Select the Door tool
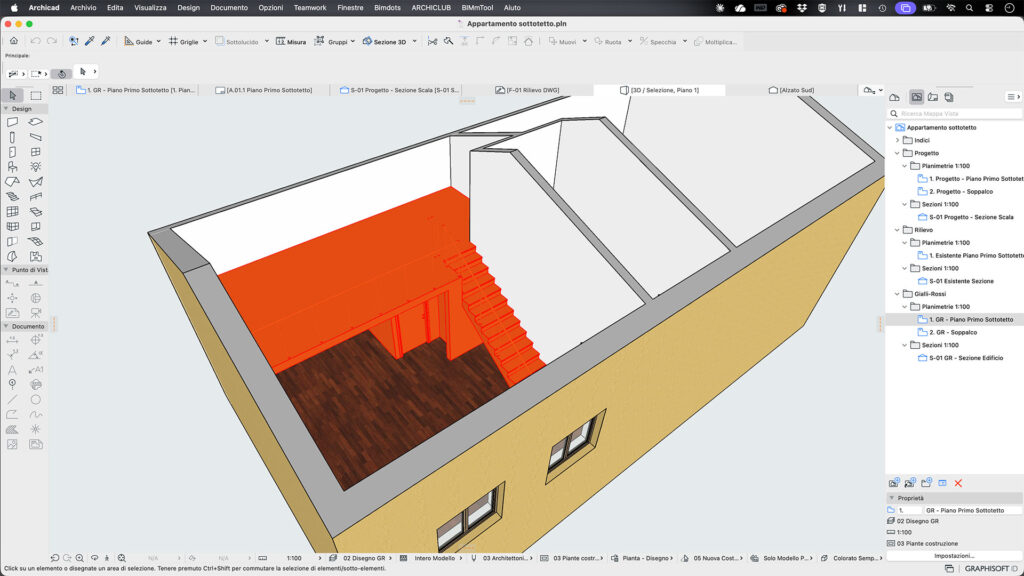This screenshot has width=1024, height=576. point(12,152)
